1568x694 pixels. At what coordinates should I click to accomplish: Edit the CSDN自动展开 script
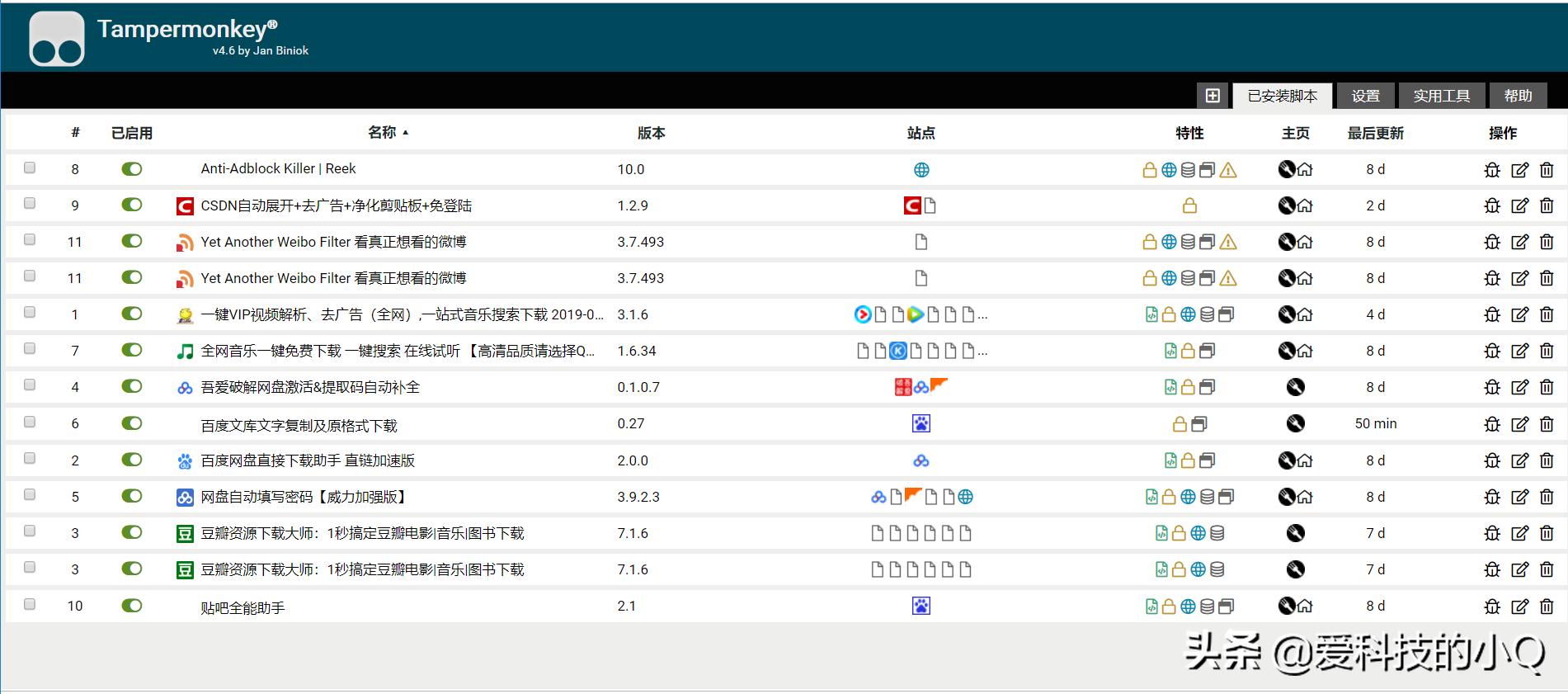[1519, 205]
